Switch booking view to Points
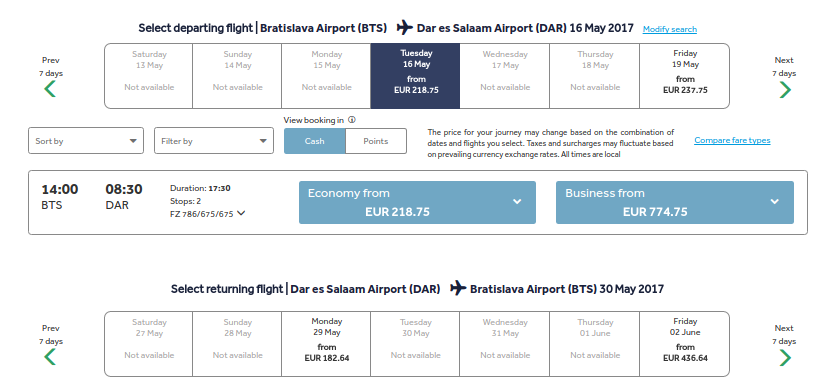Image resolution: width=827 pixels, height=382 pixels. pos(376,141)
